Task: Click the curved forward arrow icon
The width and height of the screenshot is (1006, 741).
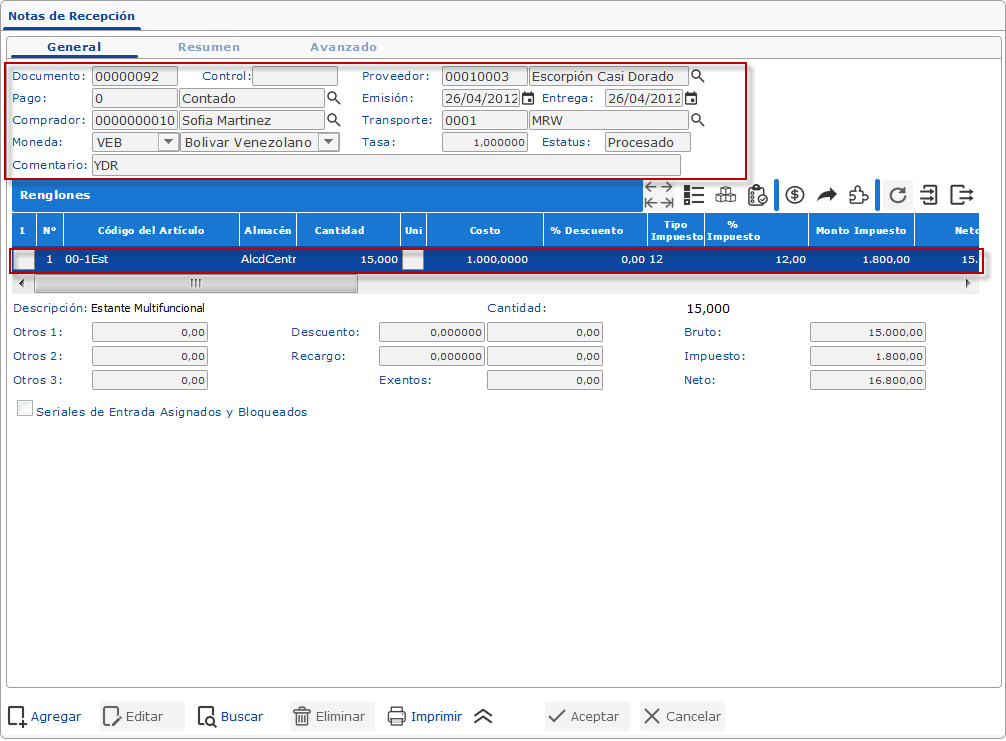Action: point(827,194)
